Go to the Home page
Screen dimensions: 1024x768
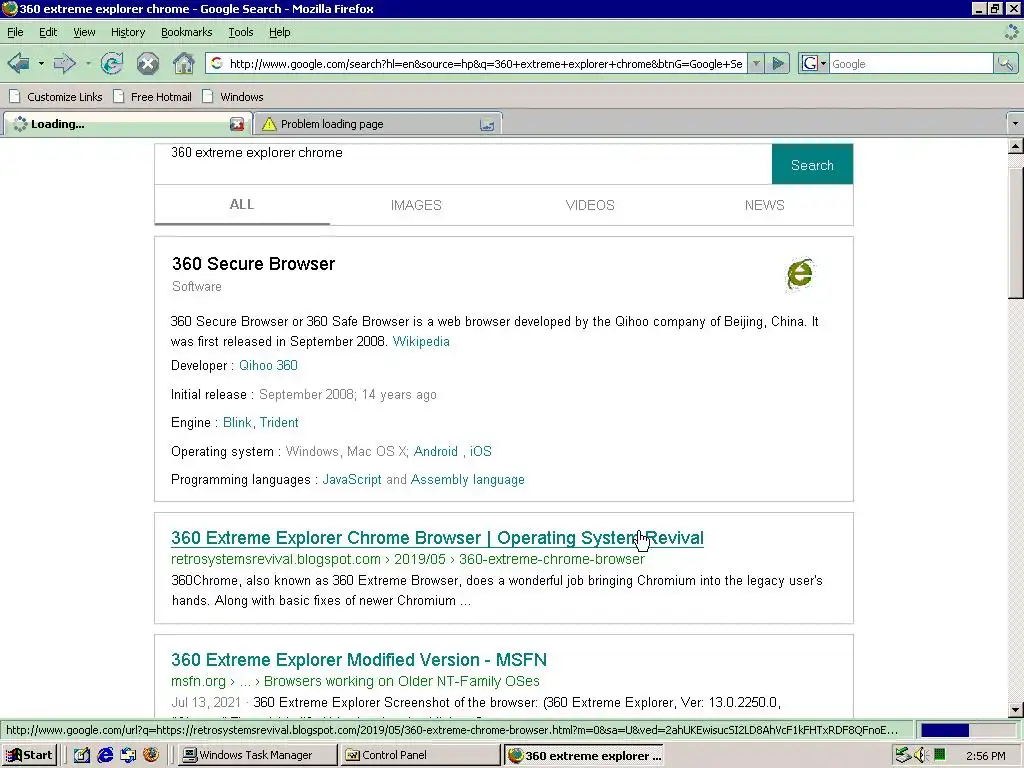point(184,63)
